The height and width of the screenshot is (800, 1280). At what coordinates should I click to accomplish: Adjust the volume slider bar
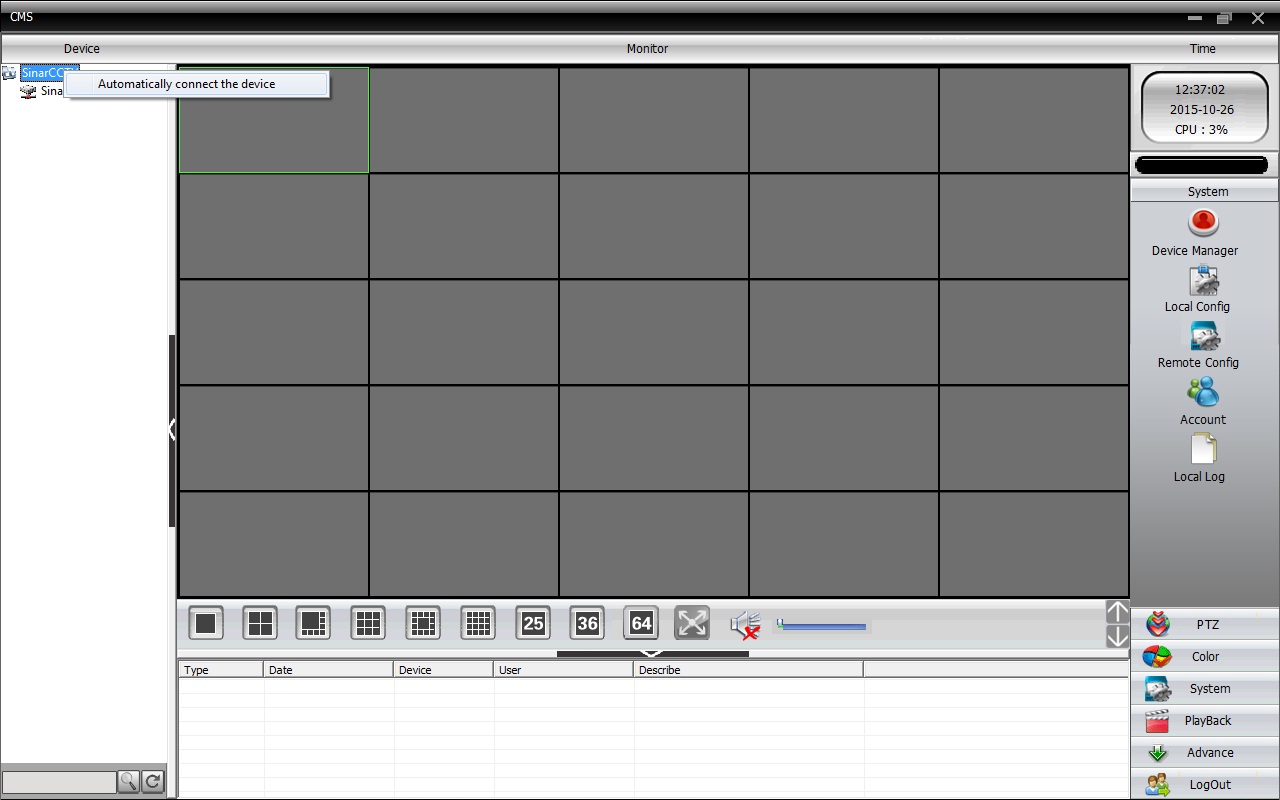click(x=821, y=626)
